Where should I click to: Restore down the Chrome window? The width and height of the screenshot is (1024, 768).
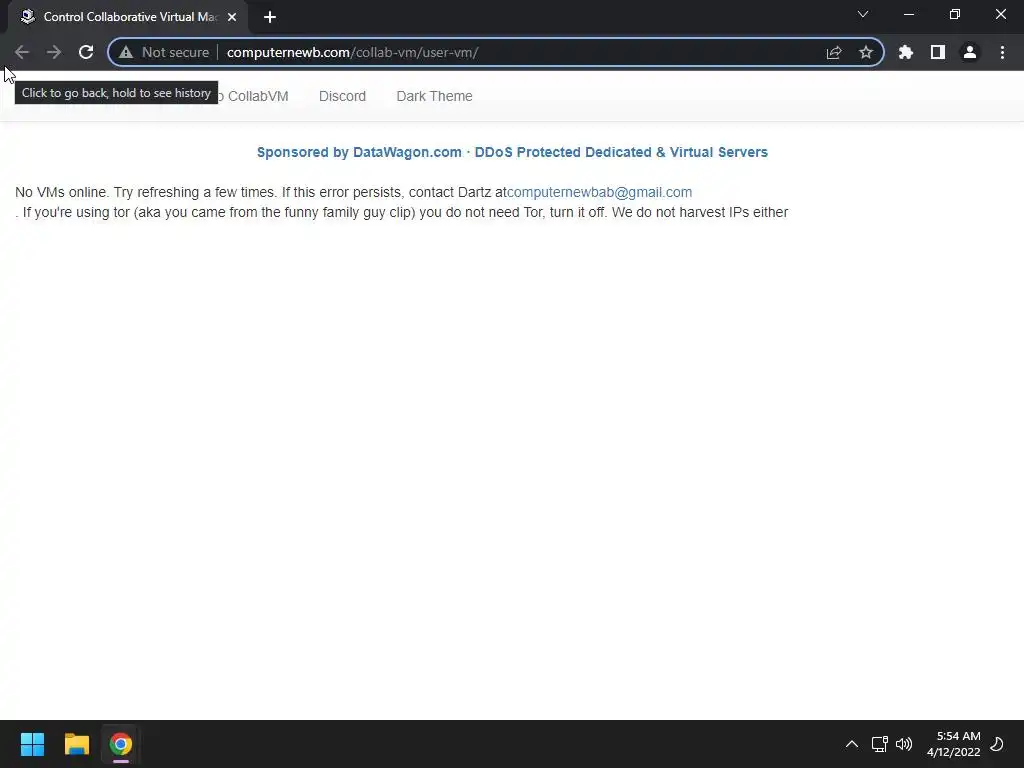pyautogui.click(x=955, y=14)
